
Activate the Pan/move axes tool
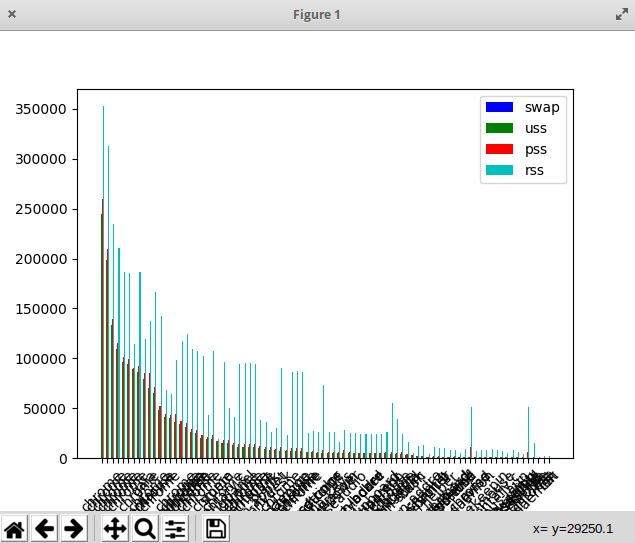tap(115, 528)
